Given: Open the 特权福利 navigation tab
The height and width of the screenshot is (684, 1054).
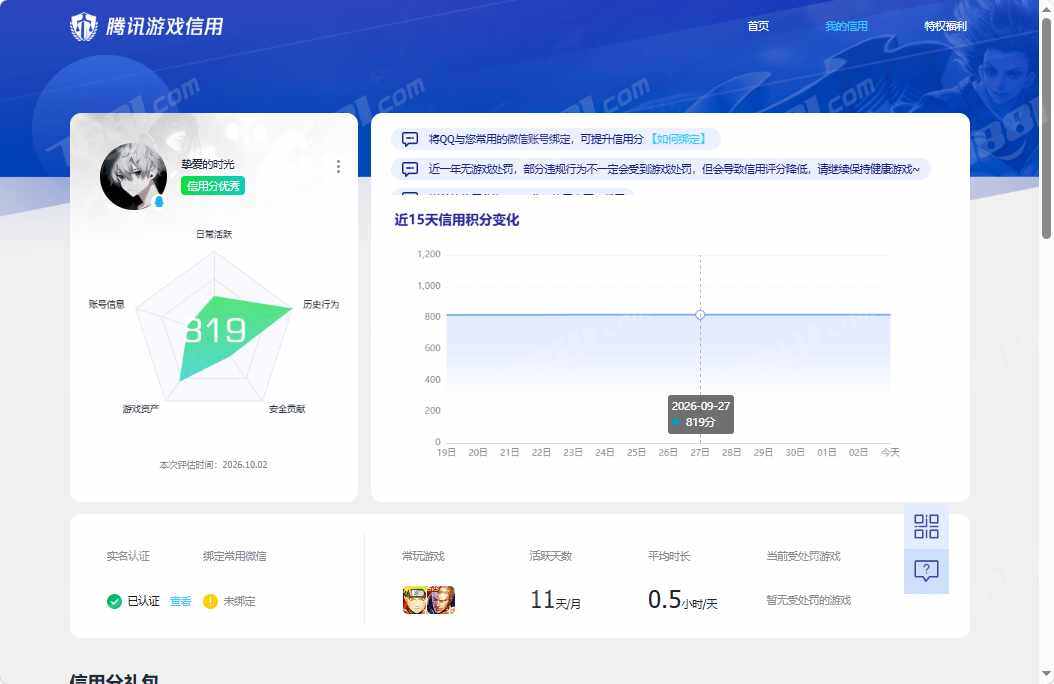Looking at the screenshot, I should [945, 26].
